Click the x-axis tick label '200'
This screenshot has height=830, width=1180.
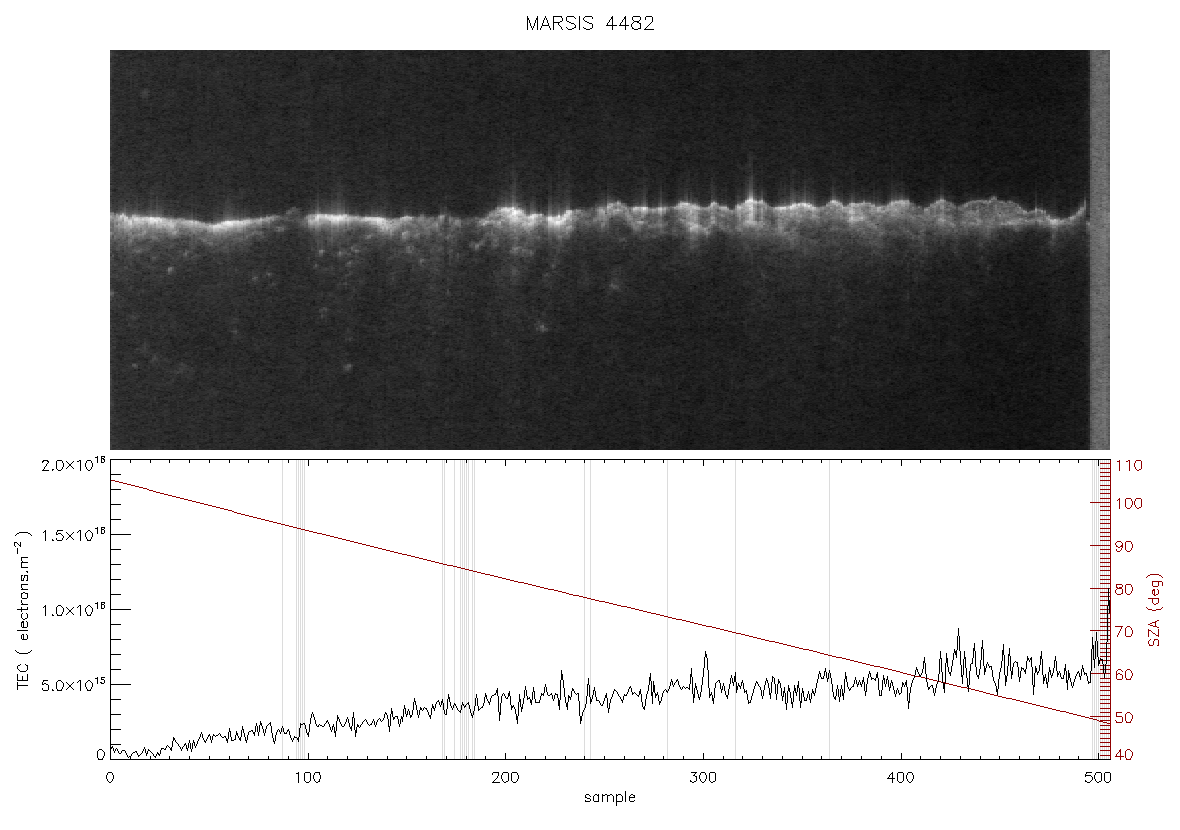(x=505, y=777)
